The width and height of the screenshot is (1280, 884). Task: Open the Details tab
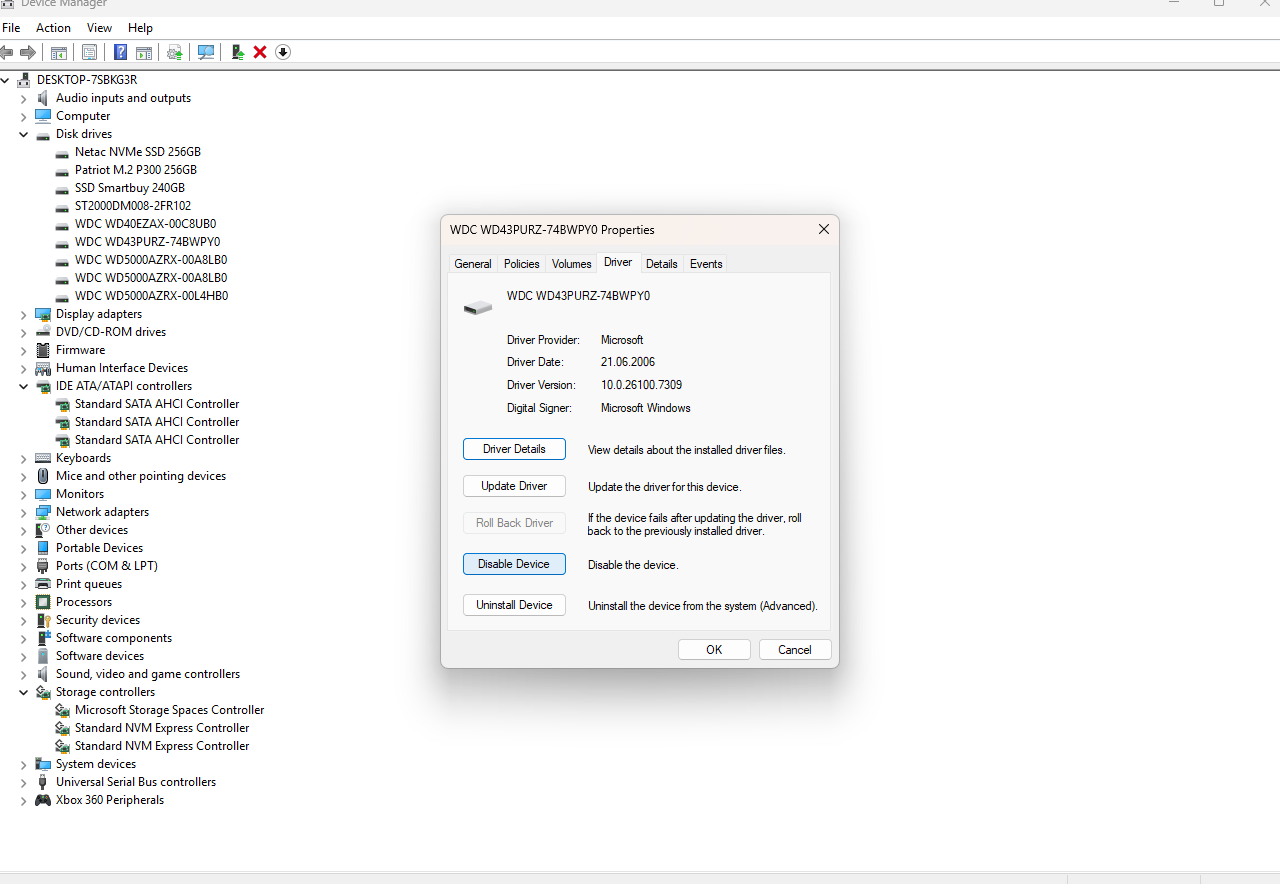click(x=661, y=264)
